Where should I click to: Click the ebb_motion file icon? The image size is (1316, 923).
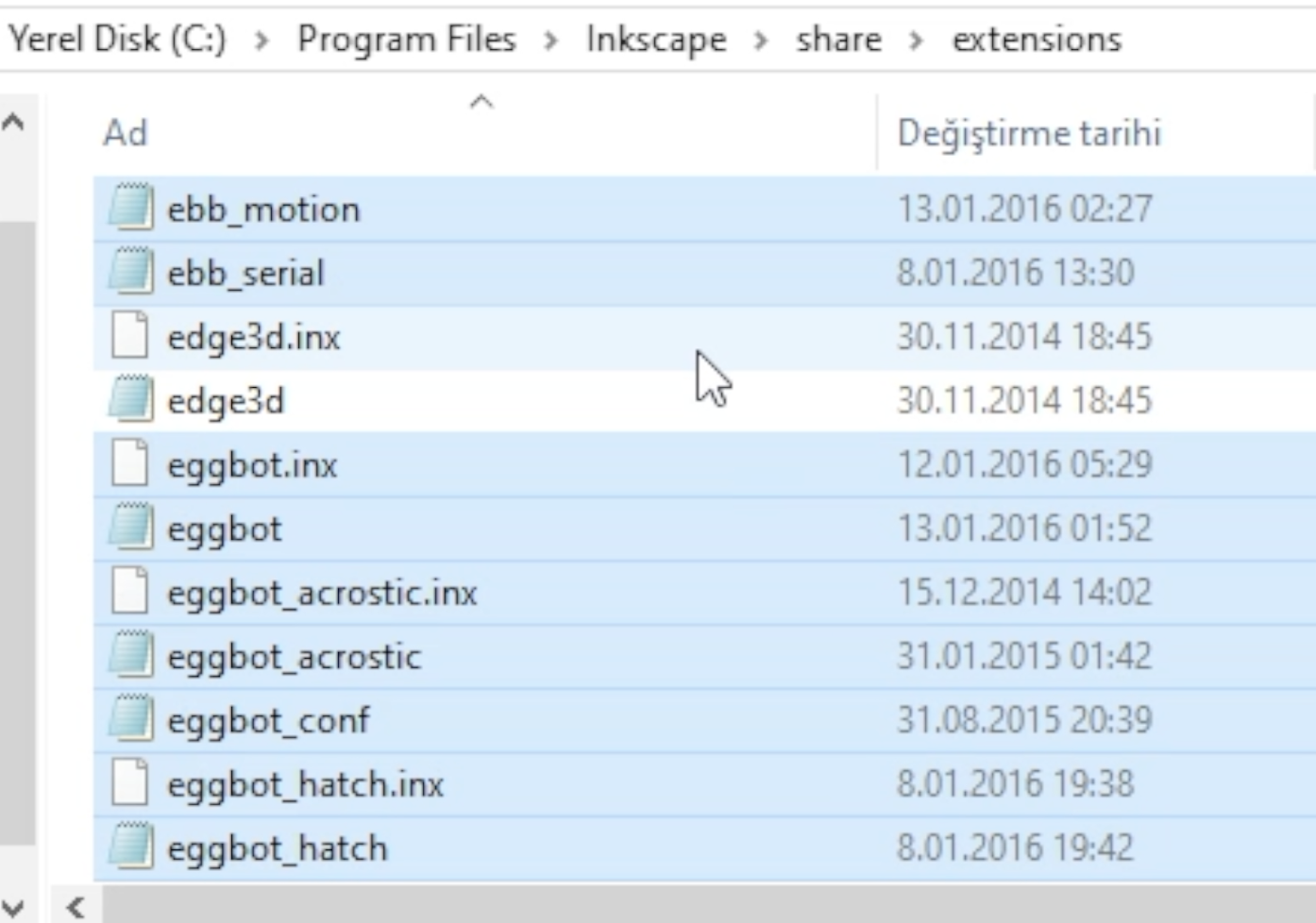click(130, 209)
